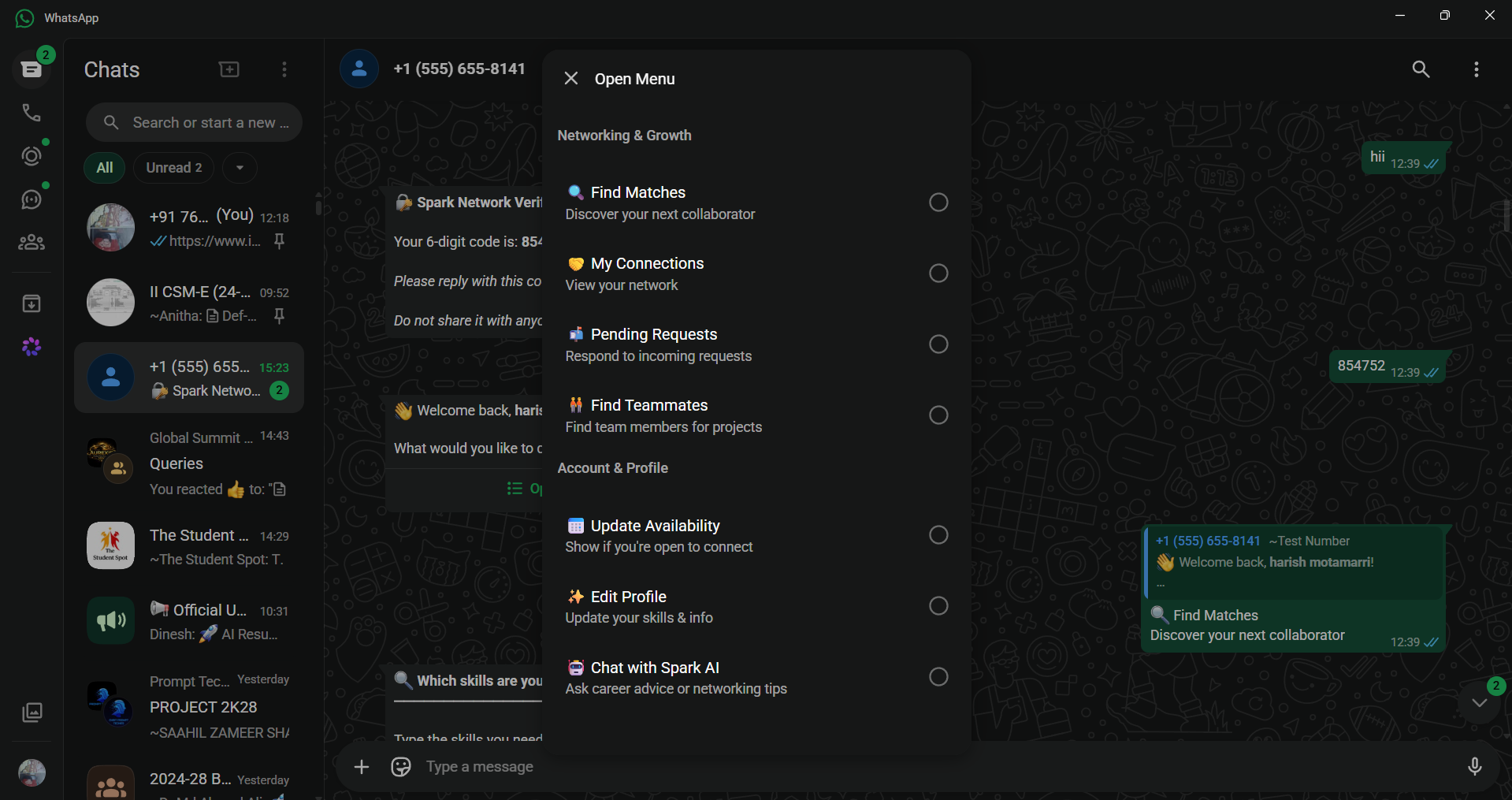Image resolution: width=1512 pixels, height=800 pixels.
Task: Open the Channels icon in the sidebar
Action: (32, 199)
